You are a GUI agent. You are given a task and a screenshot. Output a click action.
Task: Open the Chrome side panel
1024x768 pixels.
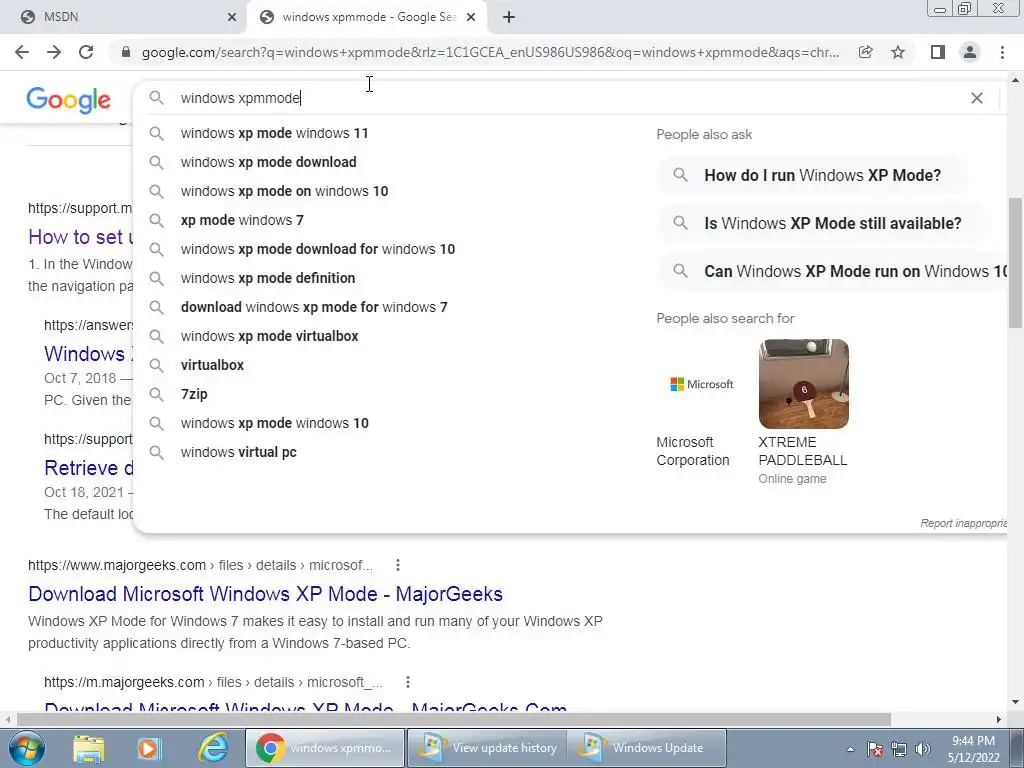tap(938, 52)
